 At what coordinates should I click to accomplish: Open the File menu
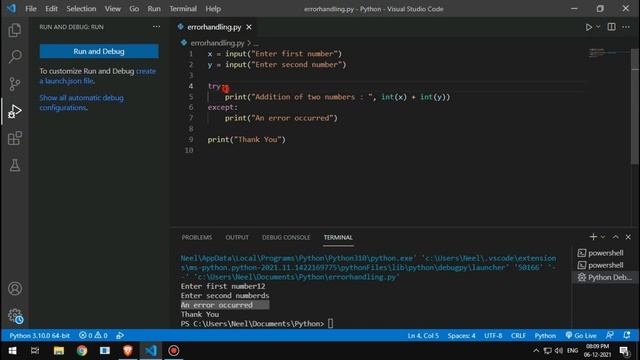31,9
